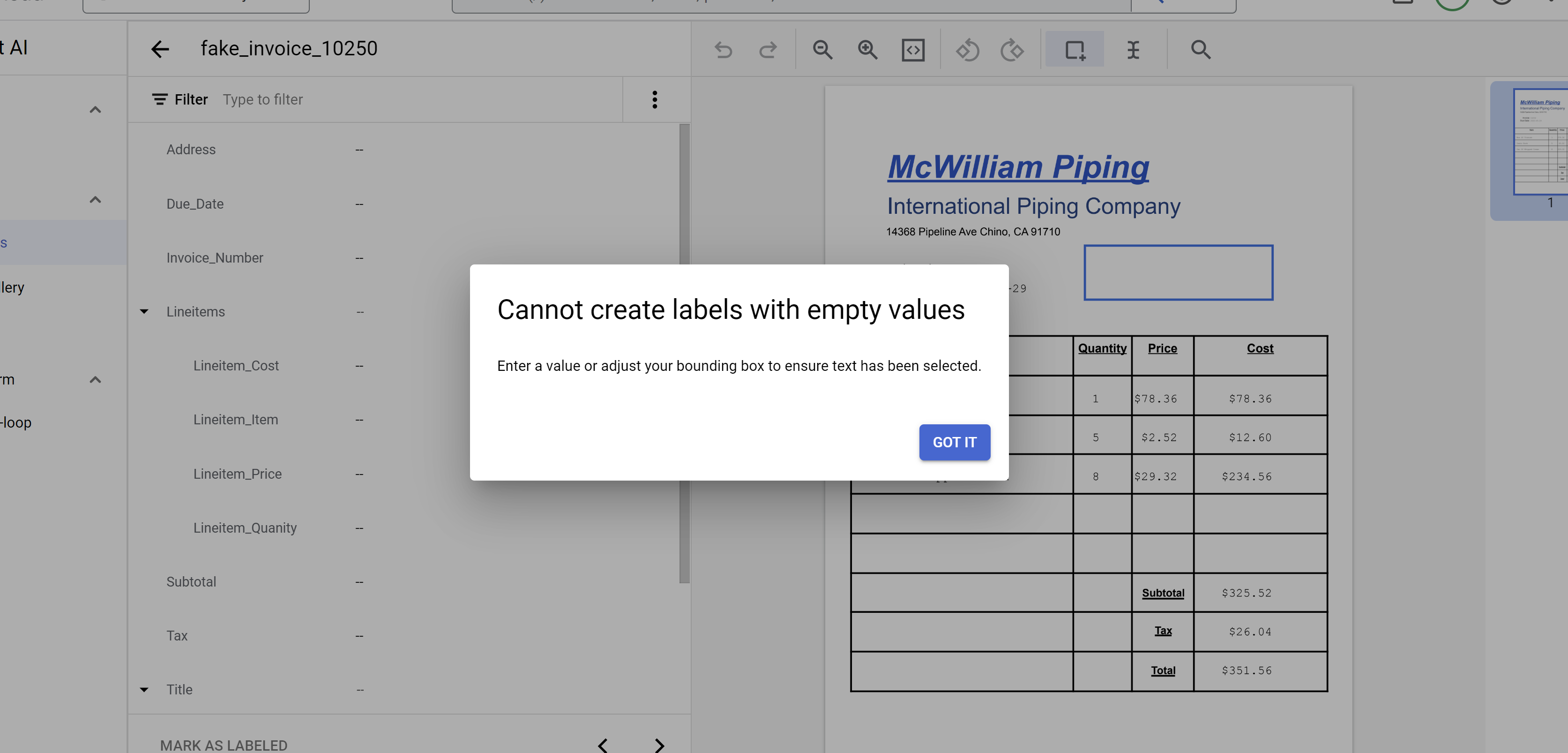Screen dimensions: 1568x753
Task: Zoom out of the invoice
Action: 822,49
